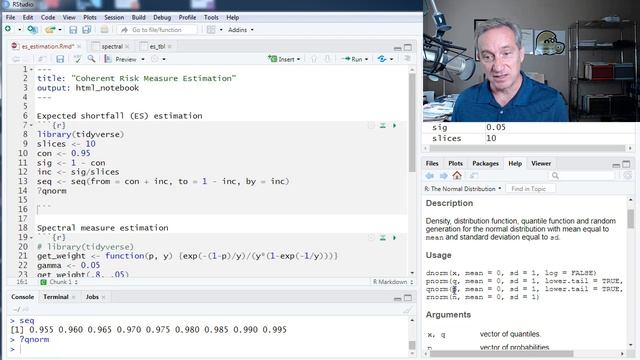Collapse code chunk at line 19
640x360 pixels.
point(31,238)
